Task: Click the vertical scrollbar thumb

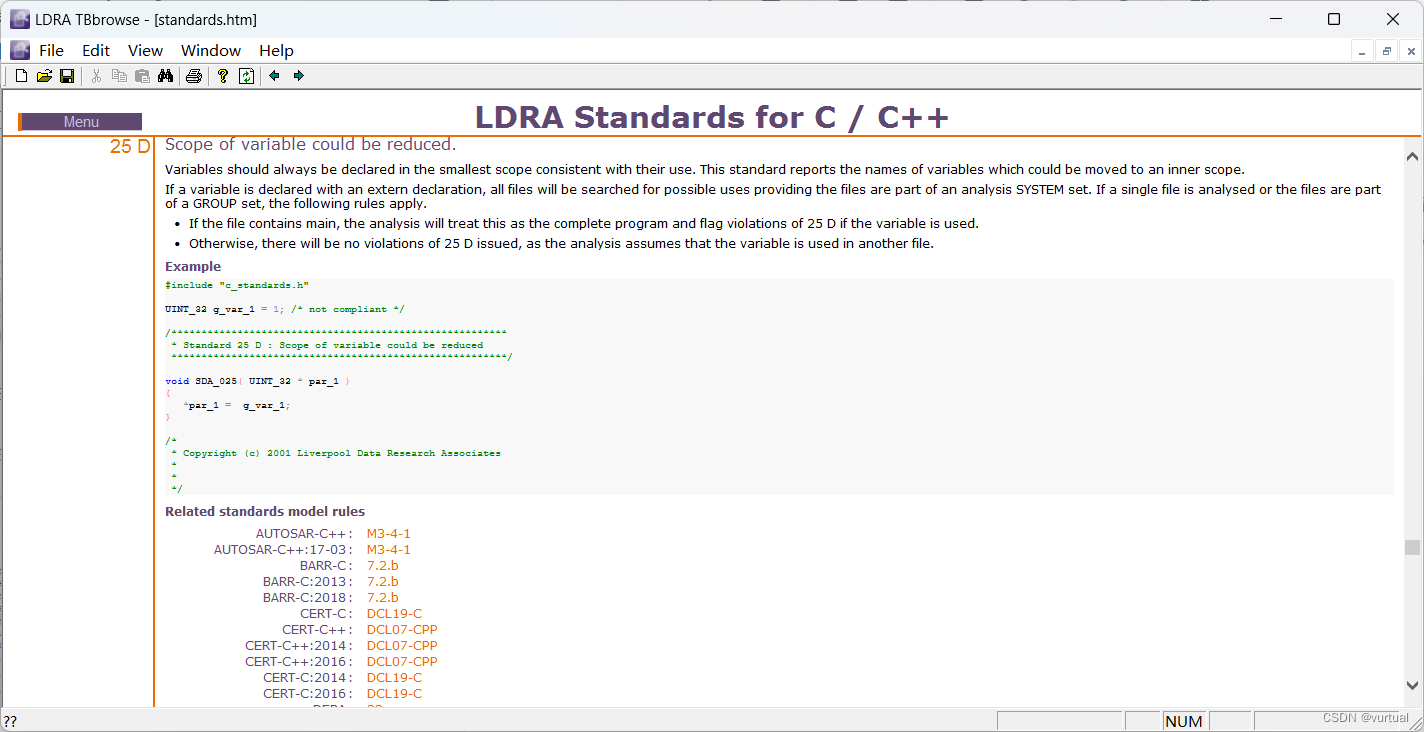Action: (1412, 547)
